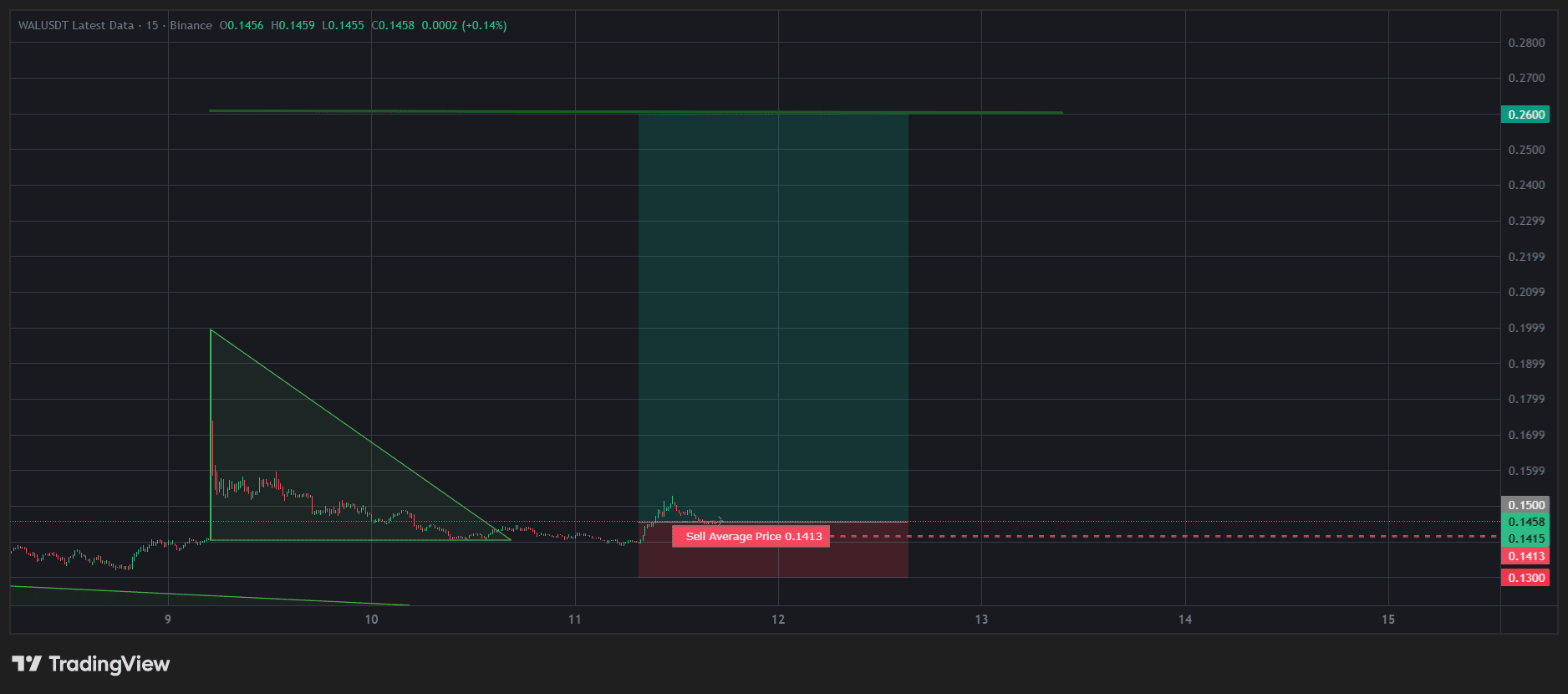Click date 12 on the time axis
This screenshot has width=1568, height=694.
[x=778, y=620]
